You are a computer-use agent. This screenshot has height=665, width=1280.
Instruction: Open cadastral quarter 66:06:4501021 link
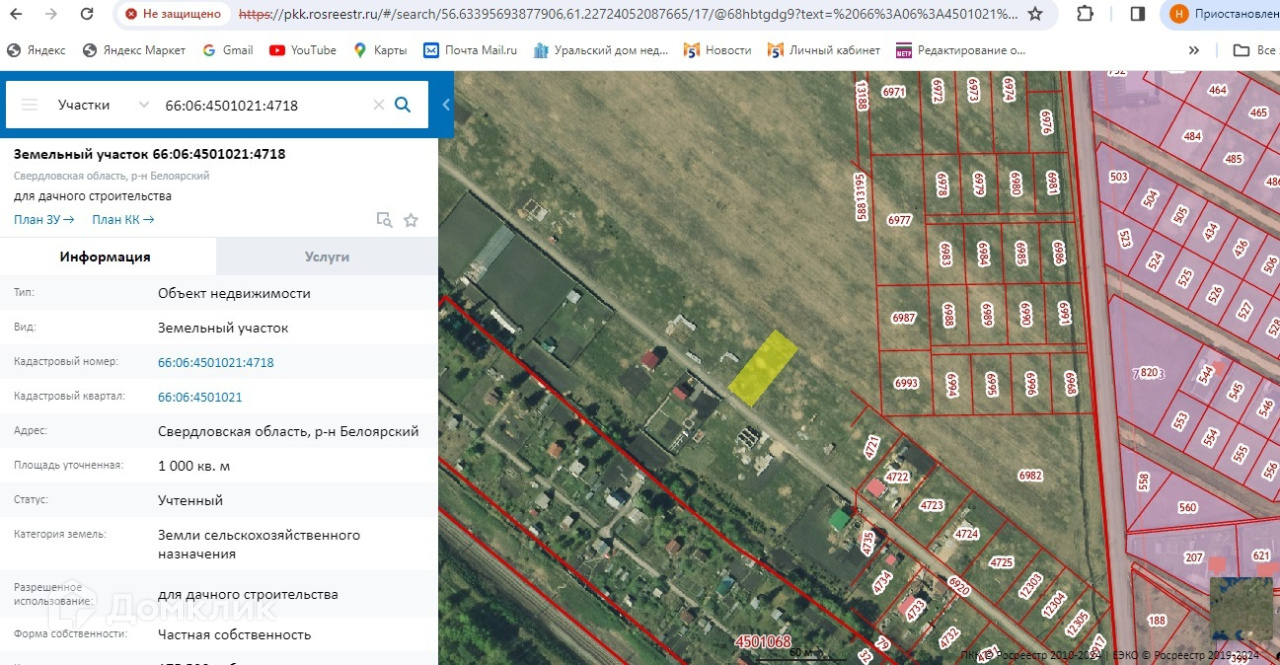tap(200, 397)
